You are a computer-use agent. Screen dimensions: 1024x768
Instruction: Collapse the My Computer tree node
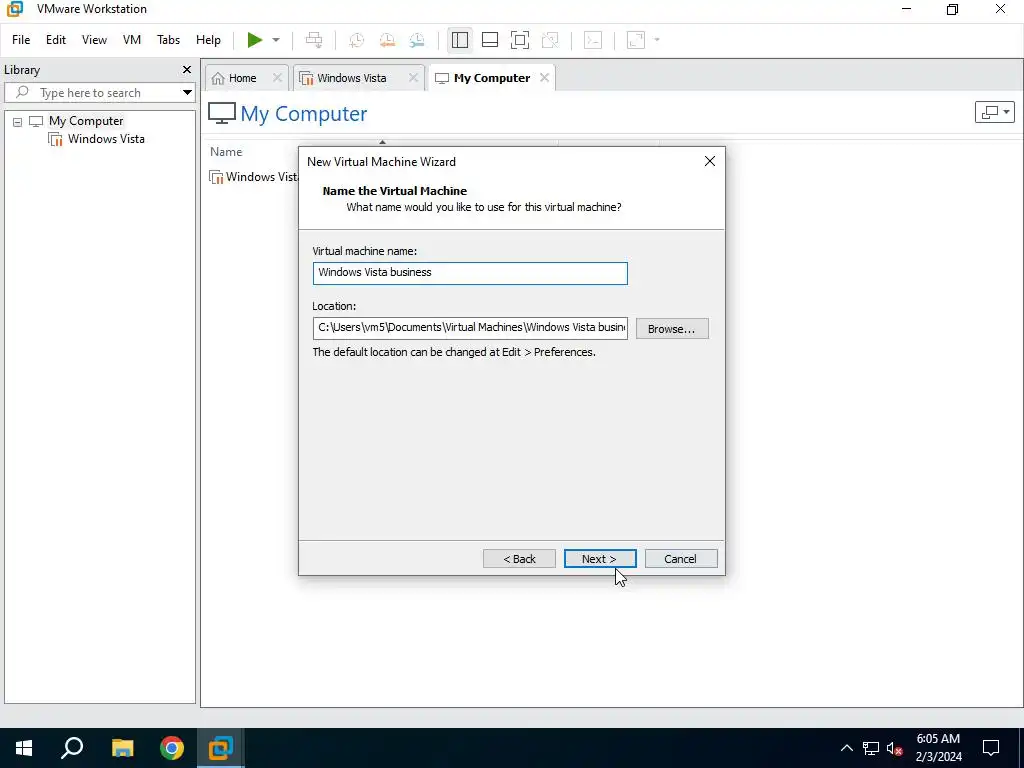[x=18, y=121]
